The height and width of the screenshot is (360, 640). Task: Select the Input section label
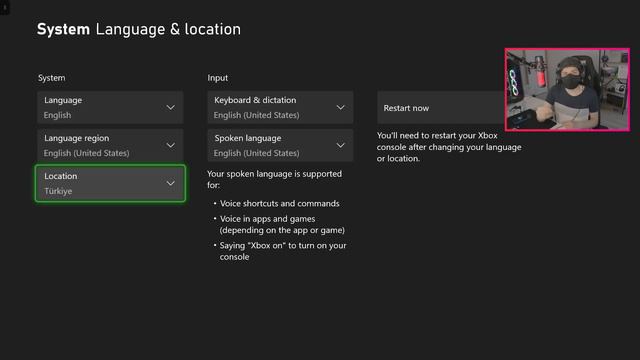(x=218, y=78)
